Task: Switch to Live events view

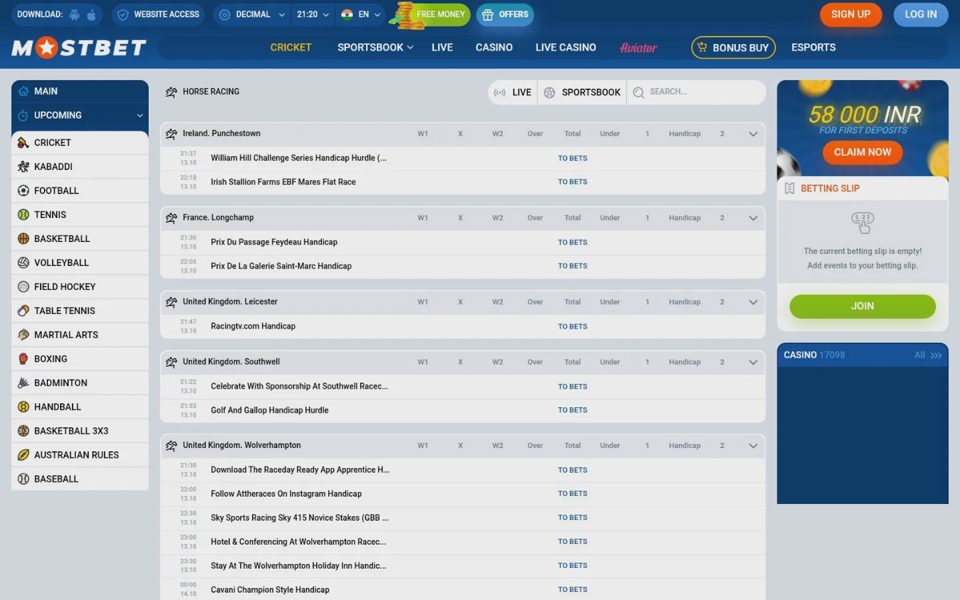Action: pos(513,92)
